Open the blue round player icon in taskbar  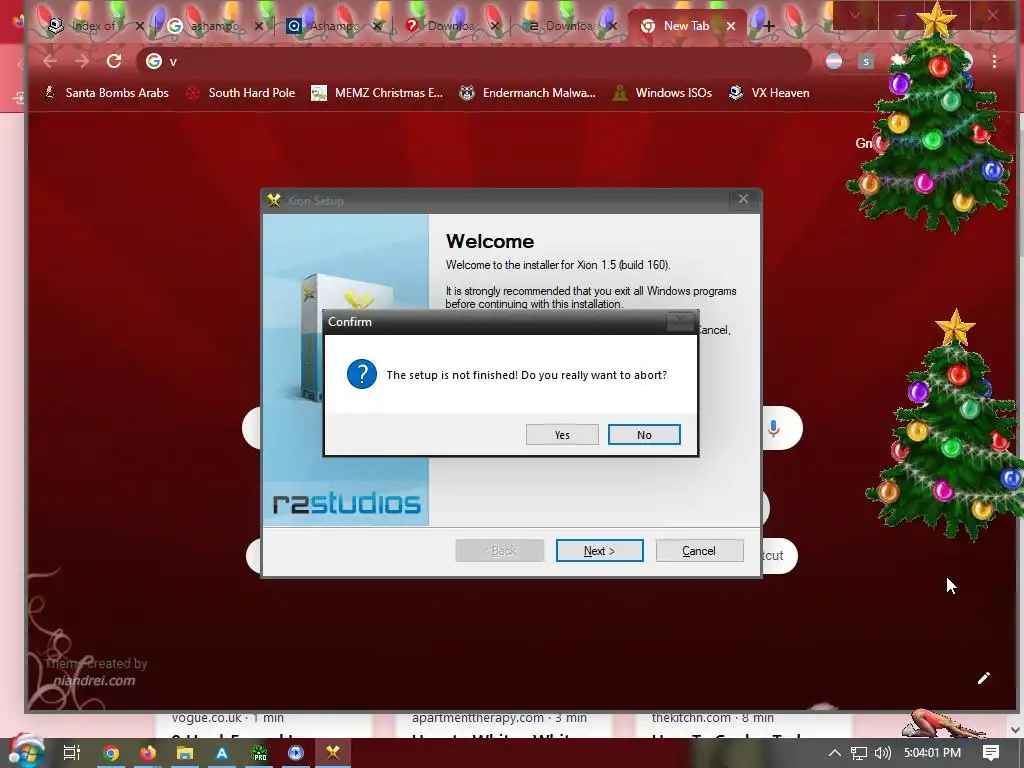296,753
